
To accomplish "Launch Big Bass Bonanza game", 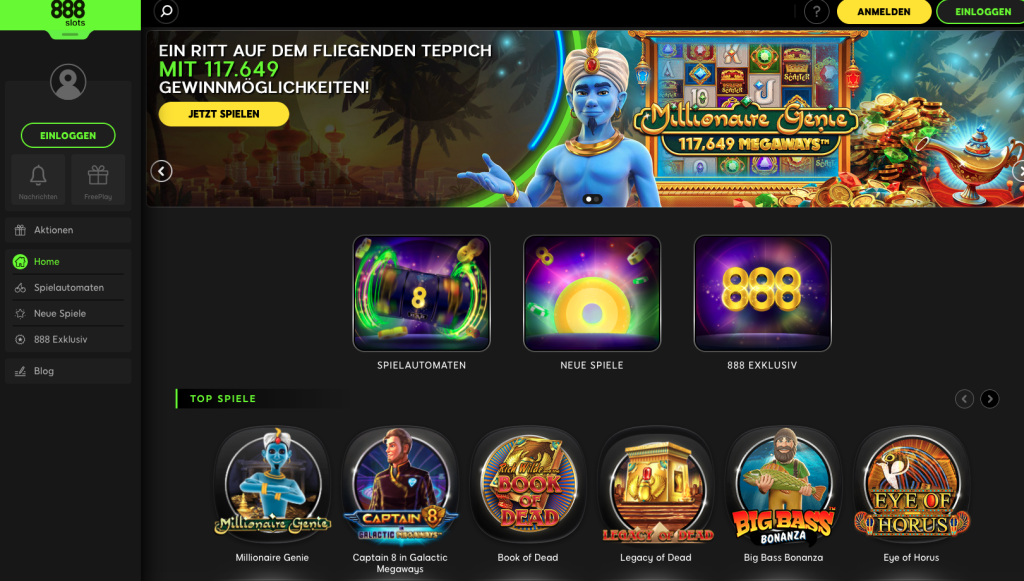I will click(x=783, y=486).
